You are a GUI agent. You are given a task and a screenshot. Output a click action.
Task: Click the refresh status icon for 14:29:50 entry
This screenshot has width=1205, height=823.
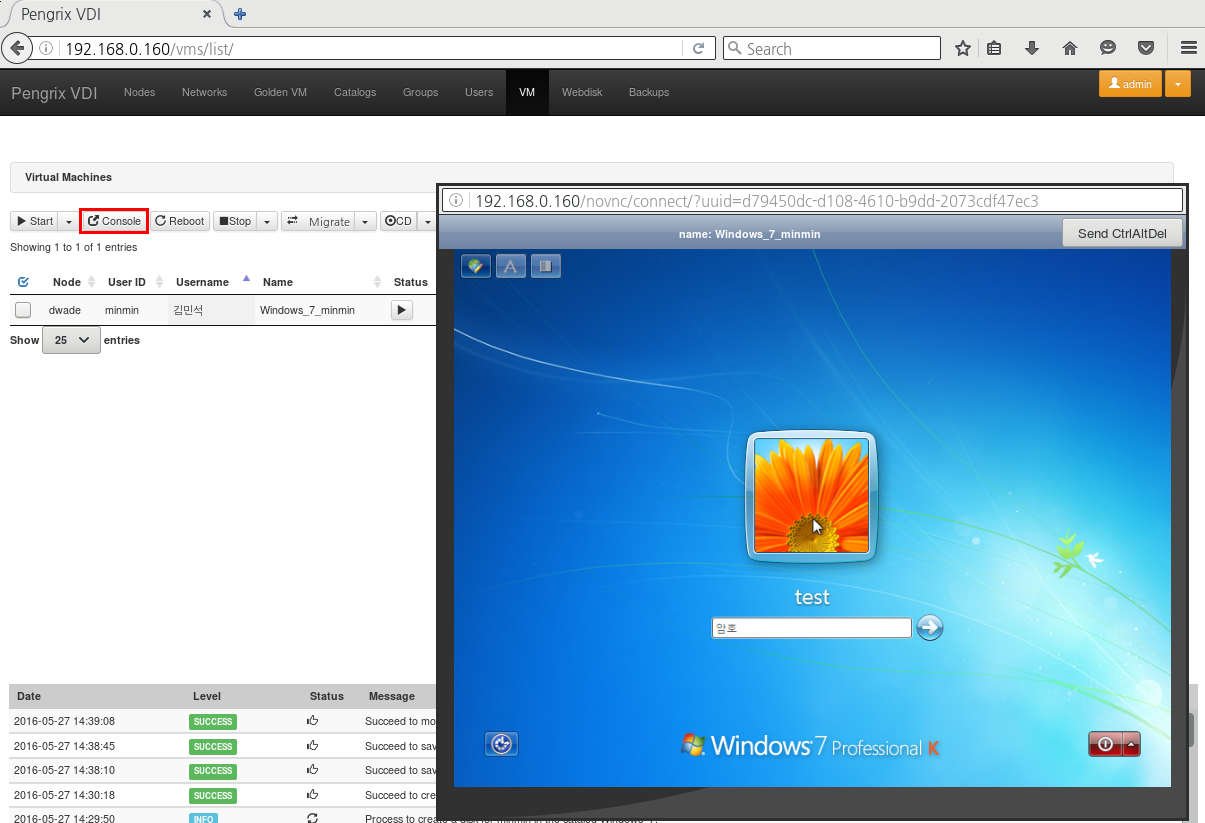313,818
